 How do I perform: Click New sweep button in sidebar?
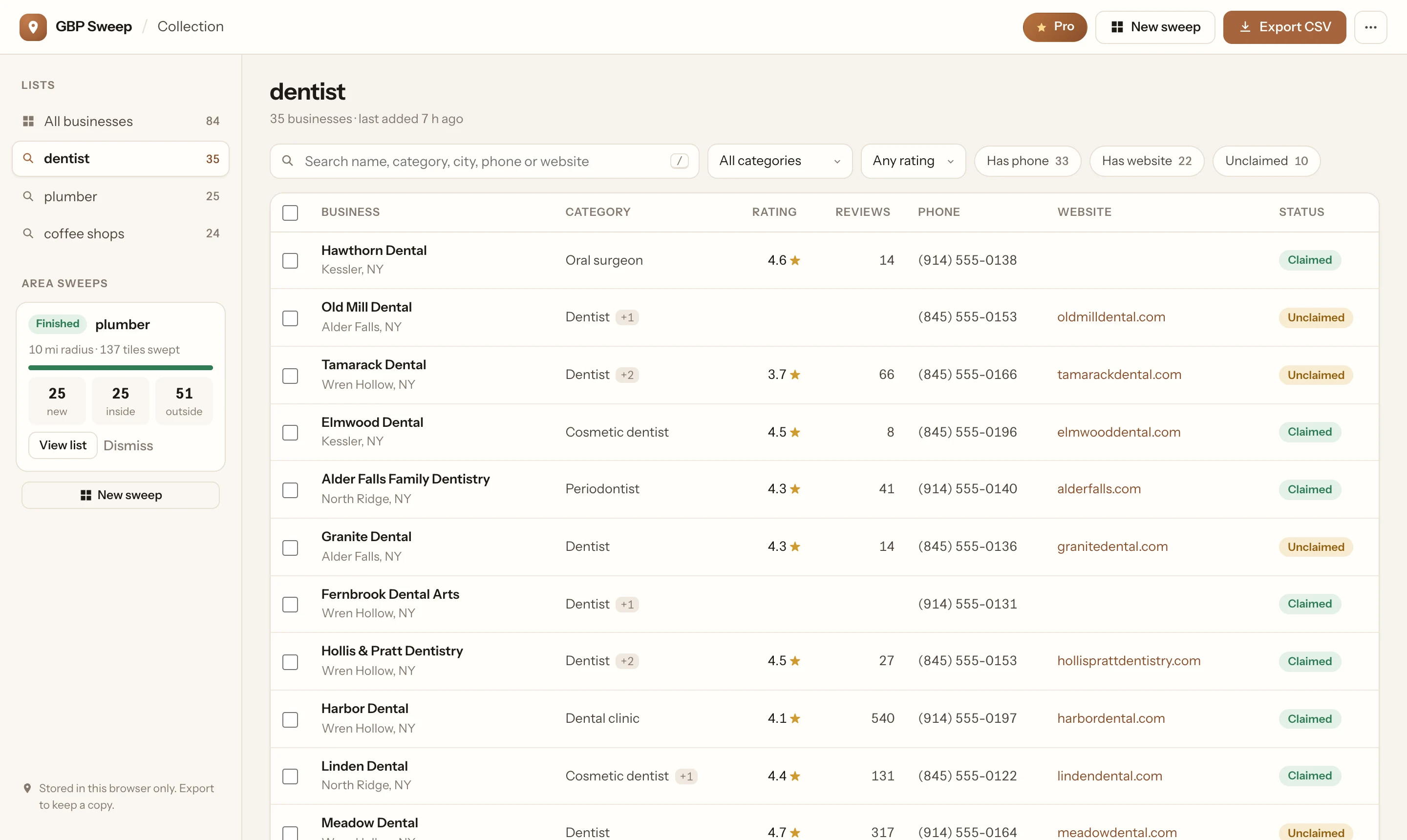pyautogui.click(x=121, y=495)
